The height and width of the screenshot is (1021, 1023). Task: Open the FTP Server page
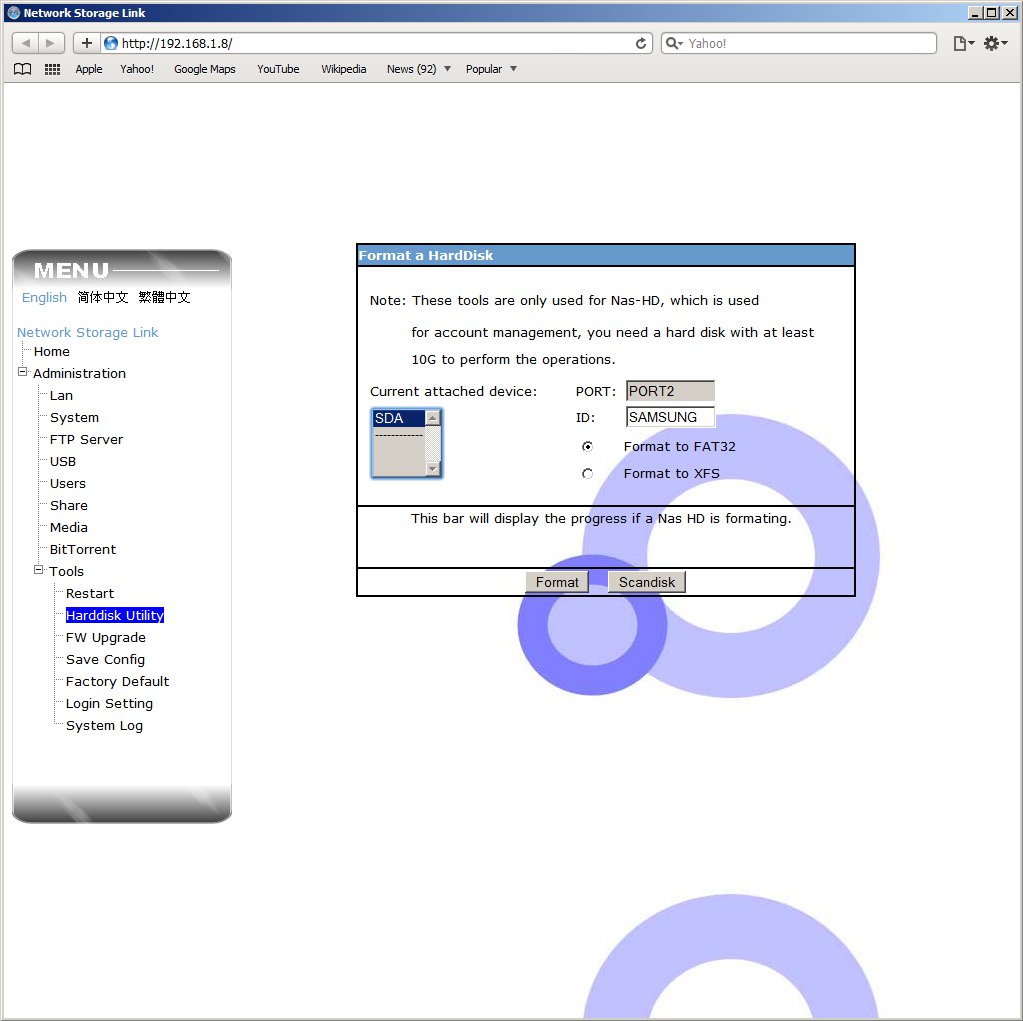[x=86, y=439]
